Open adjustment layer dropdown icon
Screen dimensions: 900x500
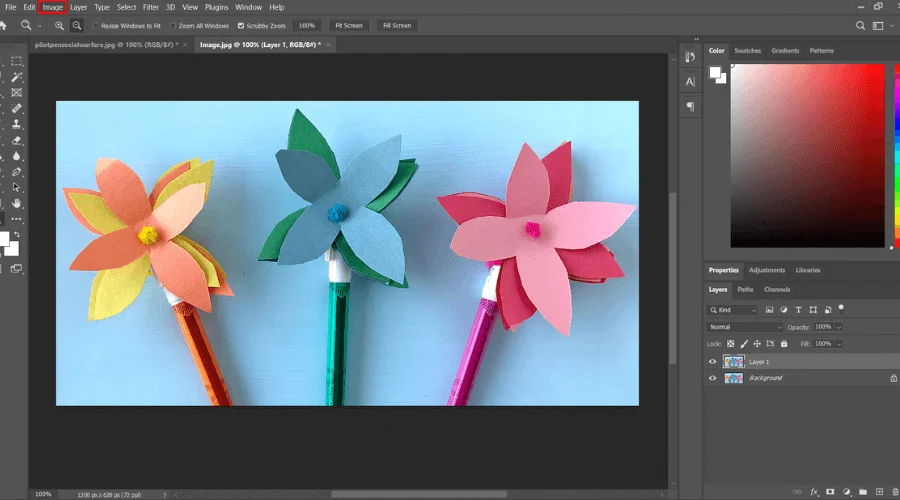[846, 492]
